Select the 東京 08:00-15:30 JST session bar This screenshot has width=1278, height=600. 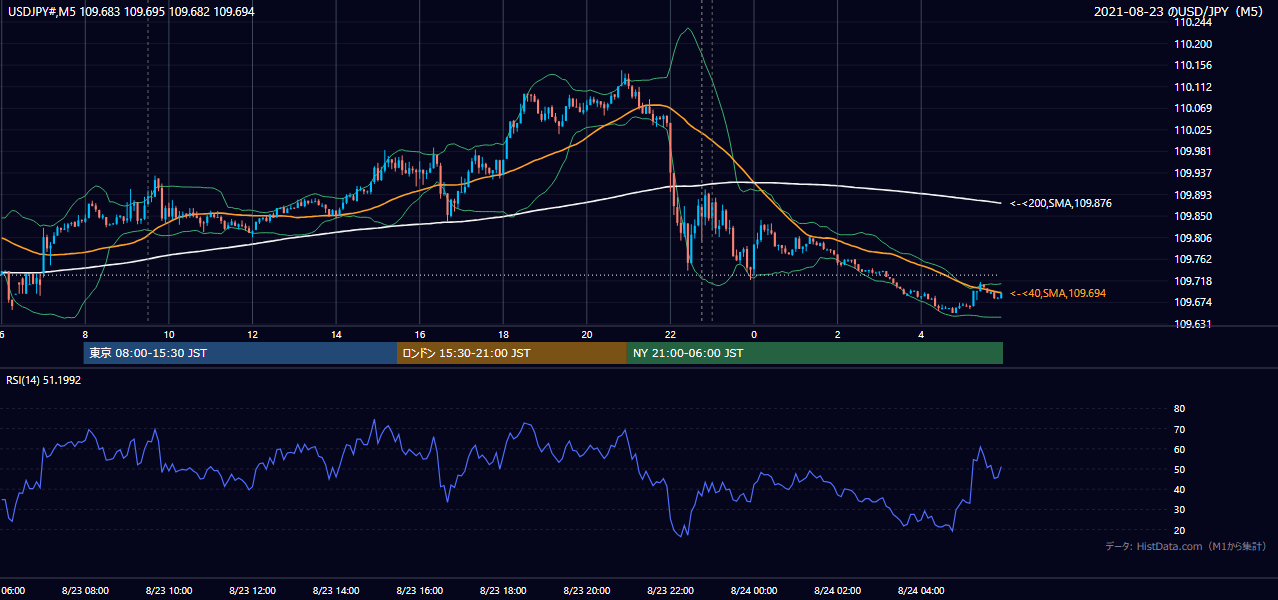tap(240, 353)
